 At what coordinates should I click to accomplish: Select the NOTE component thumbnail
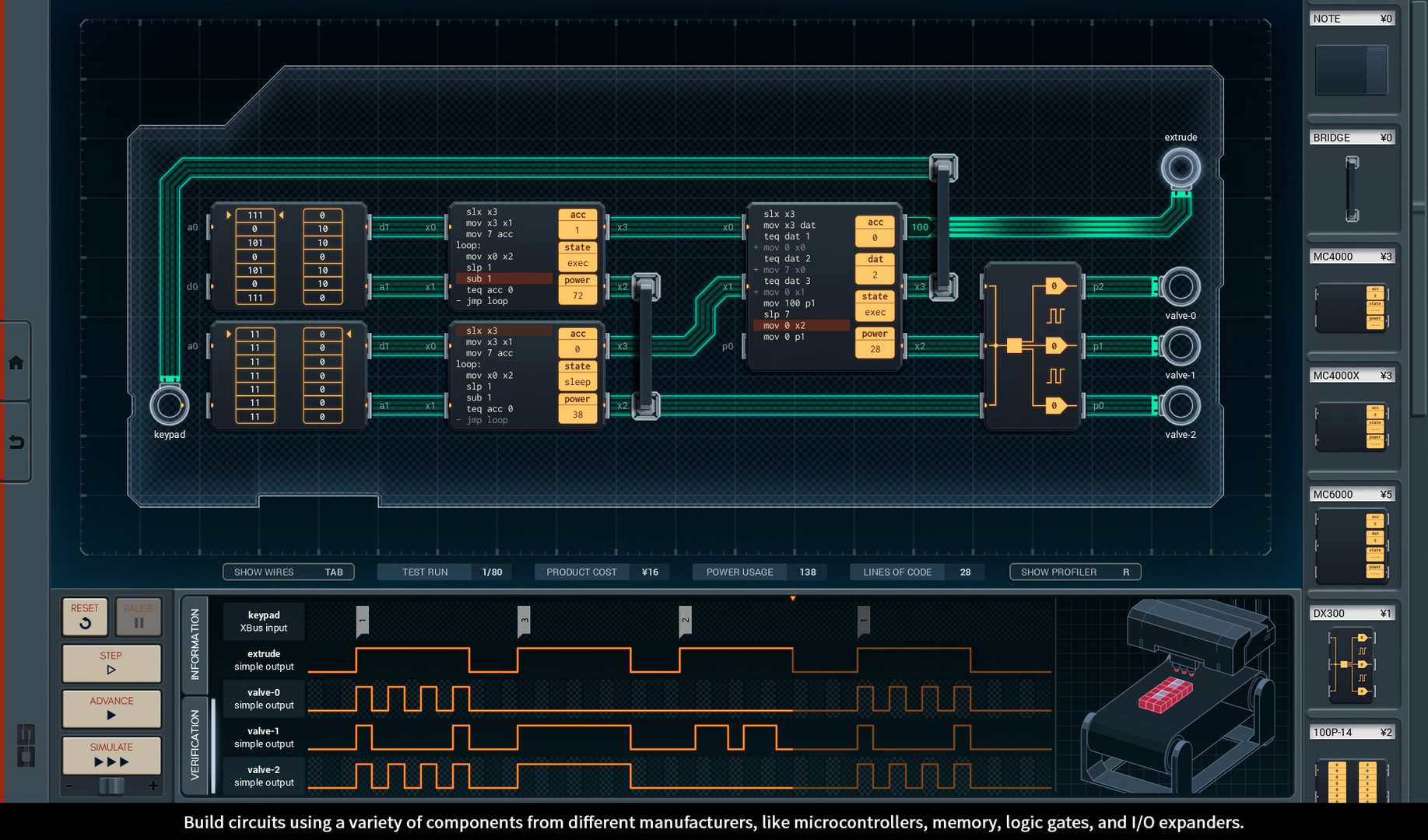1353,69
